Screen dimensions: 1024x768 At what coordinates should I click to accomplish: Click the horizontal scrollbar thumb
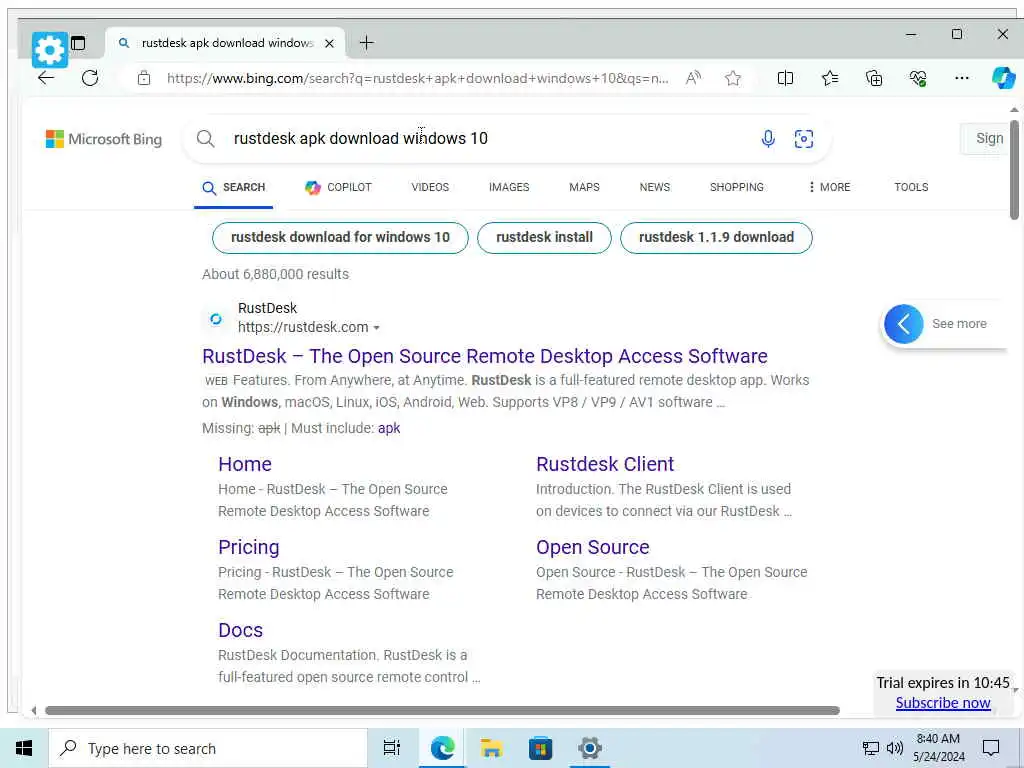click(x=442, y=711)
